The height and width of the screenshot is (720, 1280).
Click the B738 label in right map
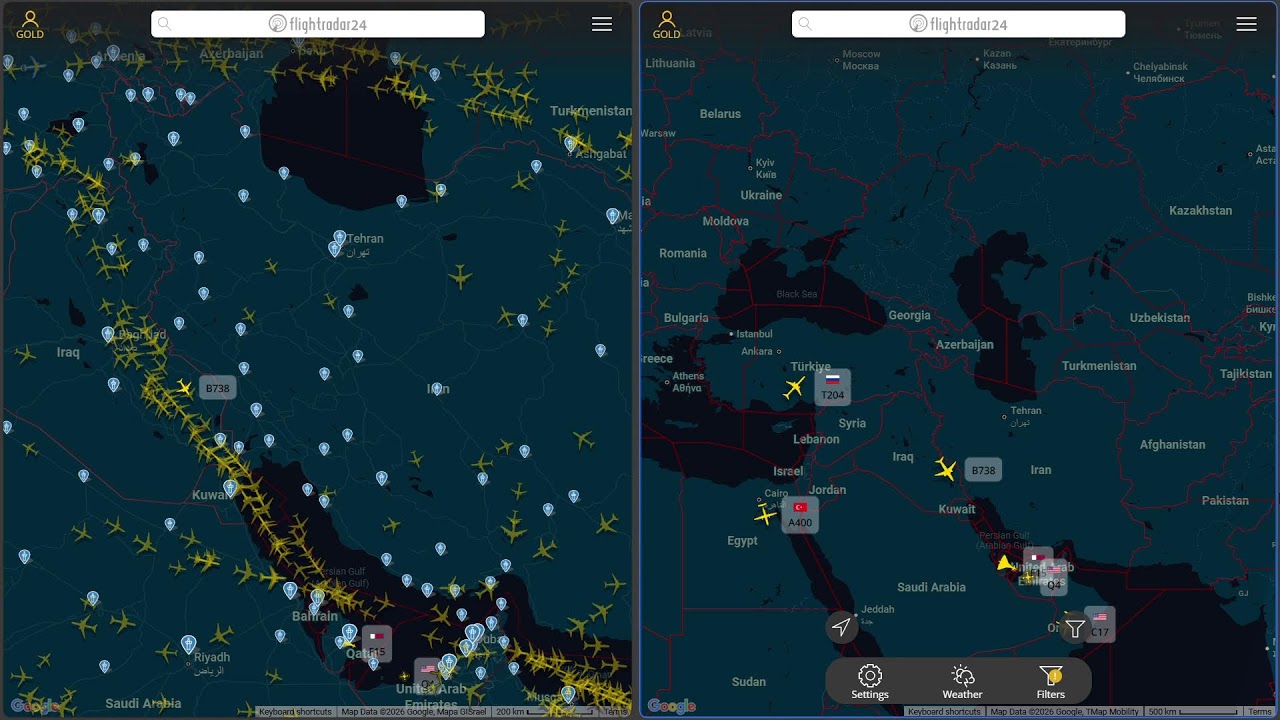[x=983, y=470]
